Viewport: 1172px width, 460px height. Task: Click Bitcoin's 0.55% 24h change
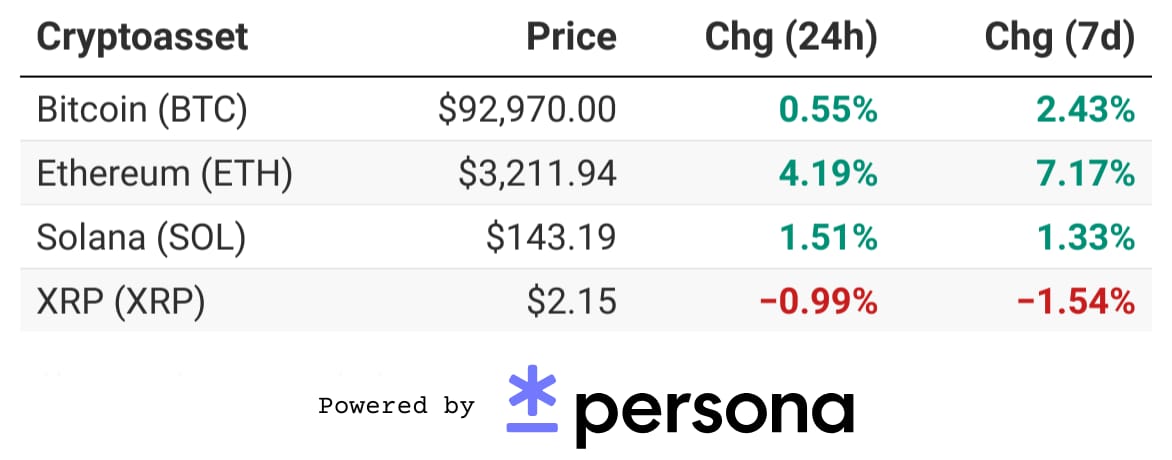(x=827, y=110)
